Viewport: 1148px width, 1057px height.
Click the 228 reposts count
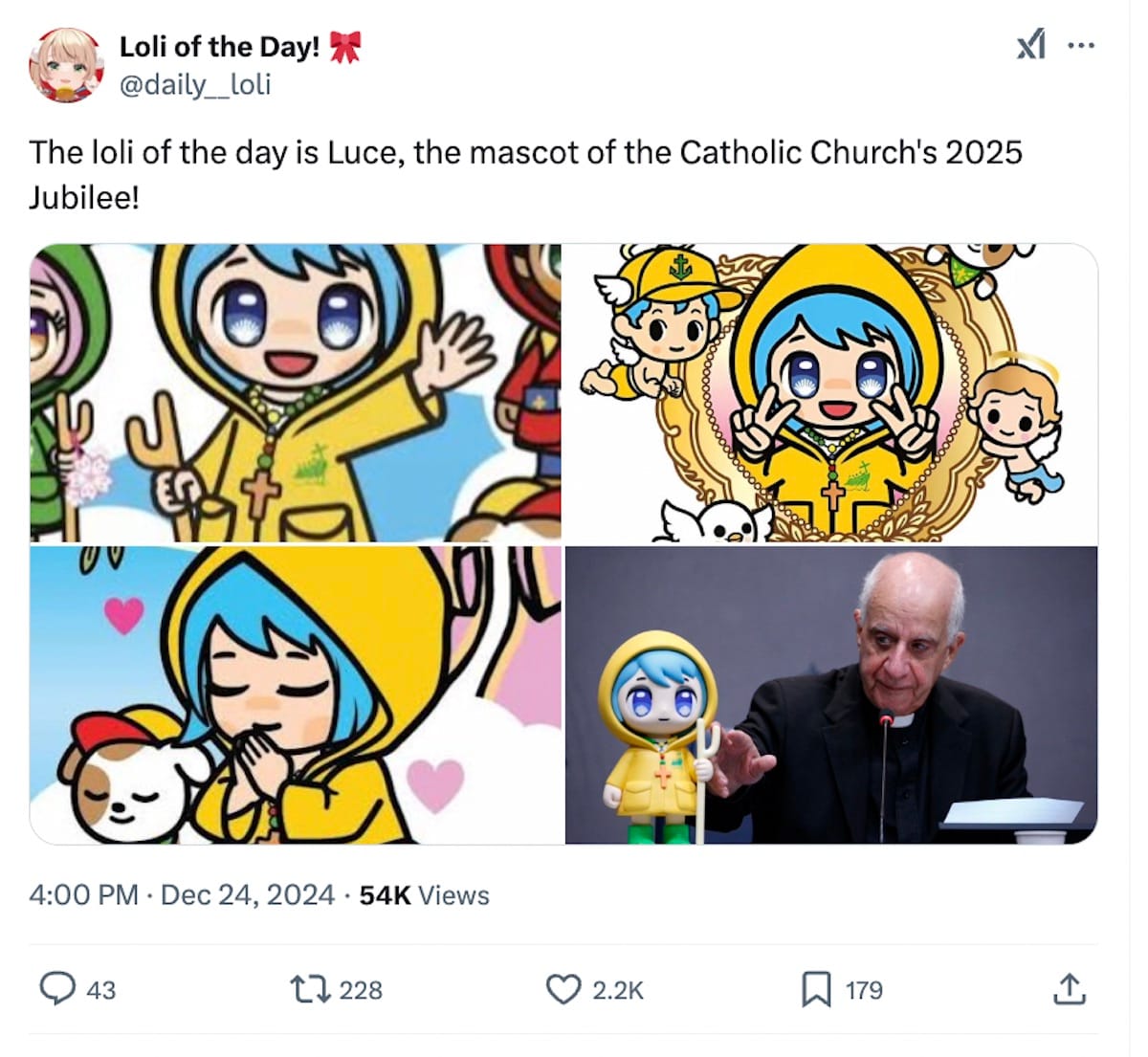click(x=361, y=990)
